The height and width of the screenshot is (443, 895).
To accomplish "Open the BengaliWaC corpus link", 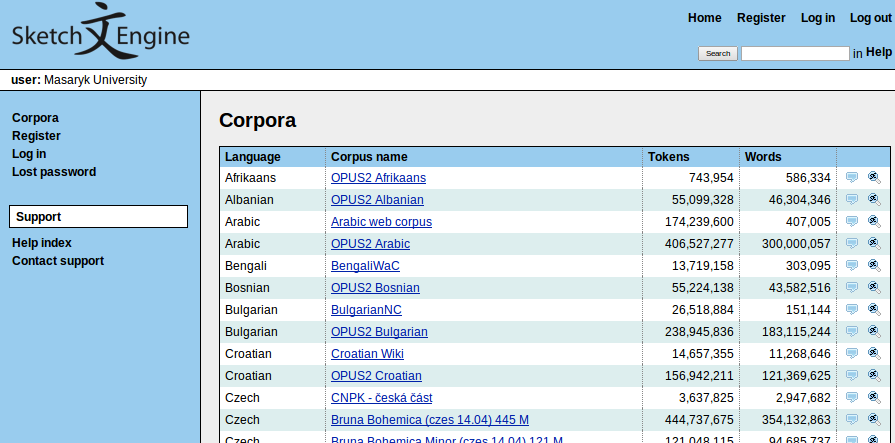I will pyautogui.click(x=365, y=266).
